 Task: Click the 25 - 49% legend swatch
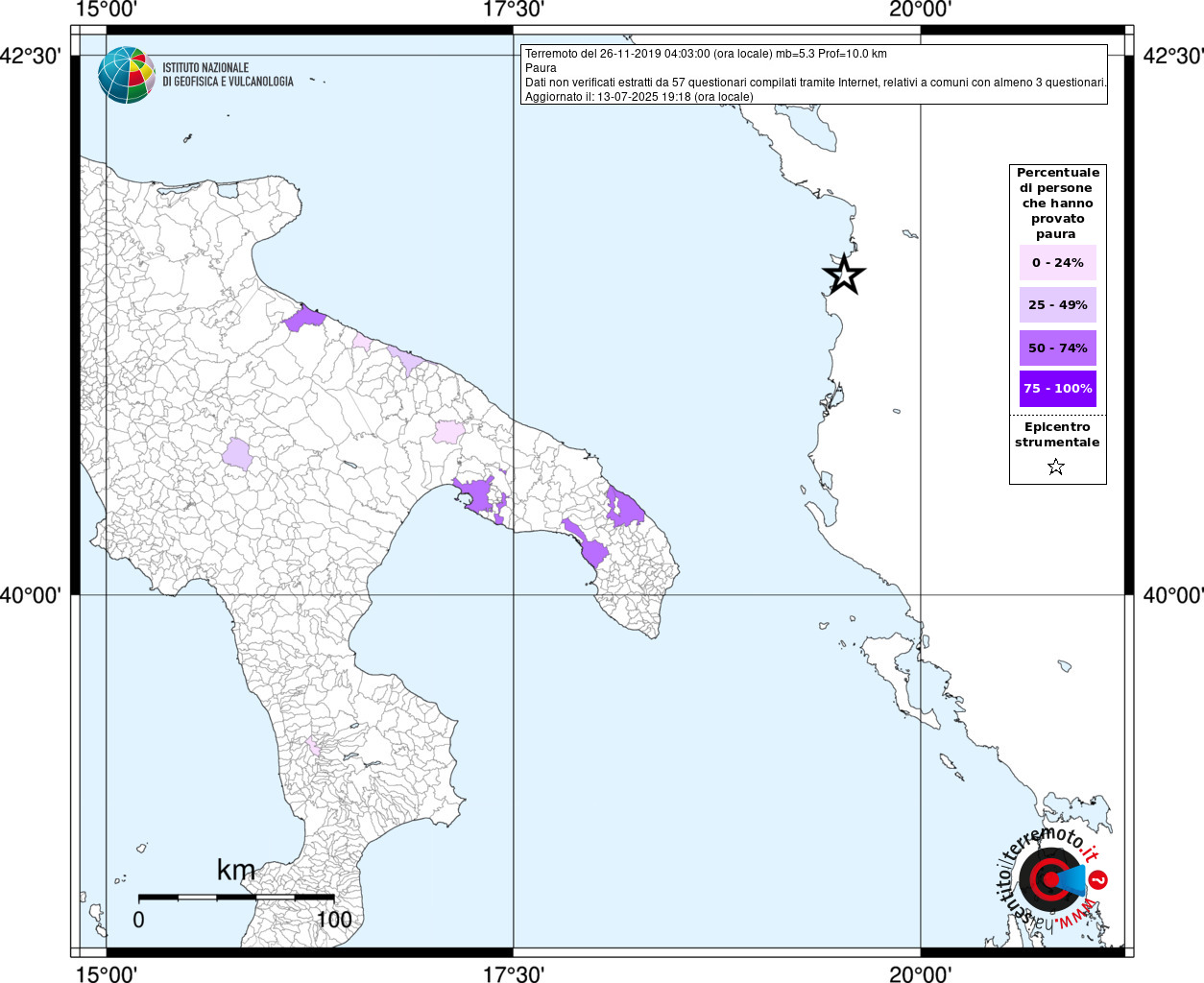point(1058,305)
